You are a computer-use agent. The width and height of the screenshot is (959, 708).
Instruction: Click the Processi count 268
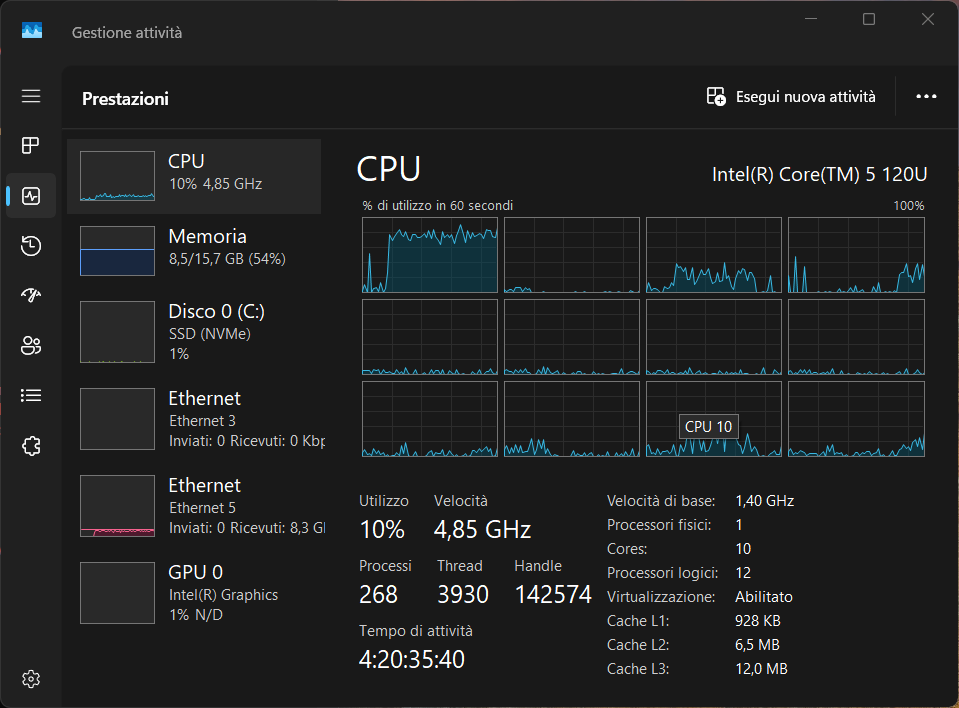pos(379,594)
